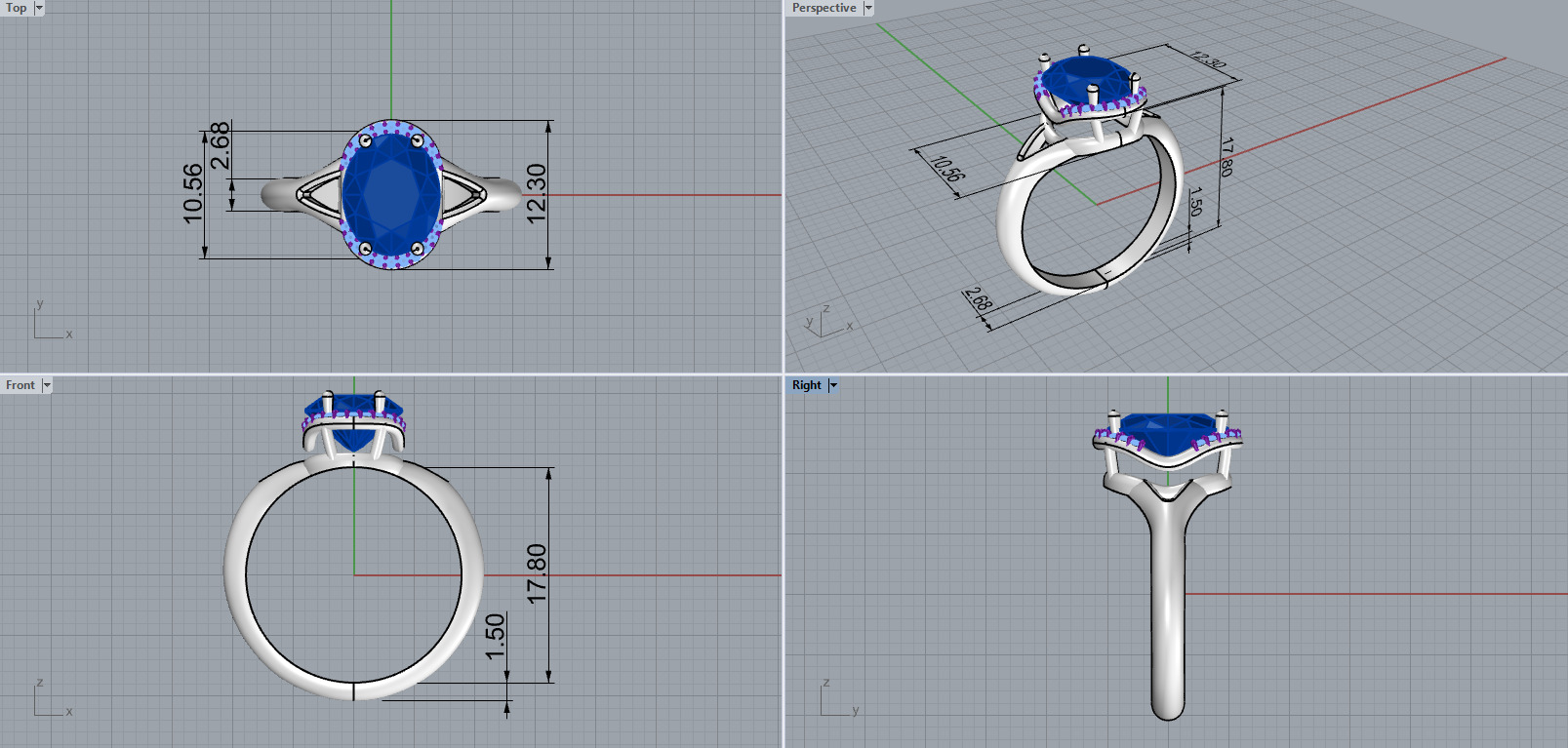Open the Front viewport dropdown arrow
This screenshot has width=1568, height=748.
coord(47,385)
